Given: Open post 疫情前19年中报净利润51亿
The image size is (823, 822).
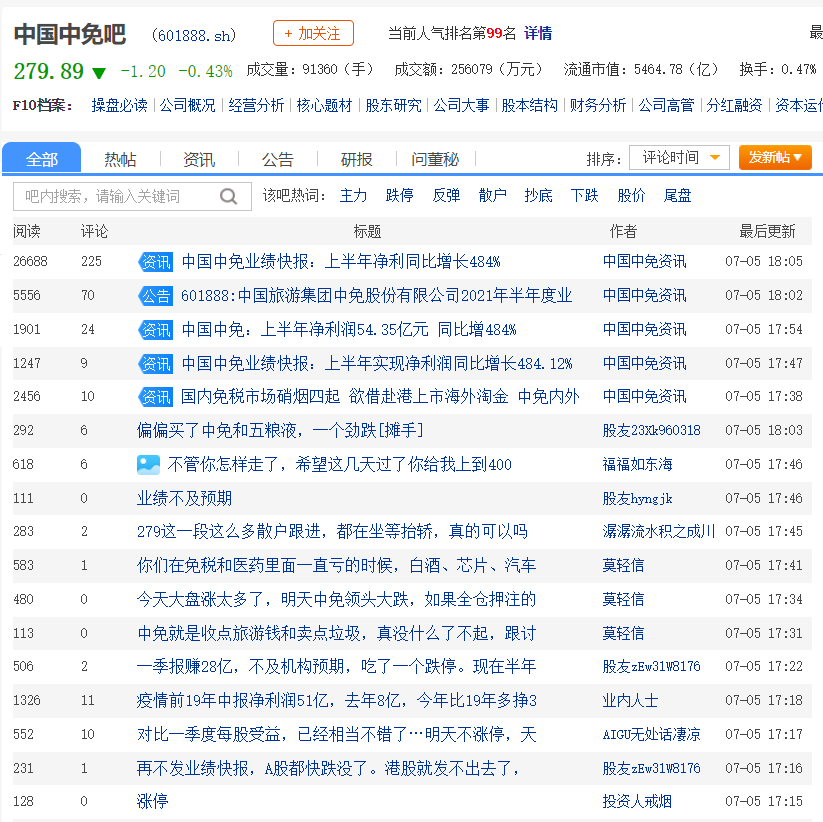Looking at the screenshot, I should pyautogui.click(x=336, y=701).
